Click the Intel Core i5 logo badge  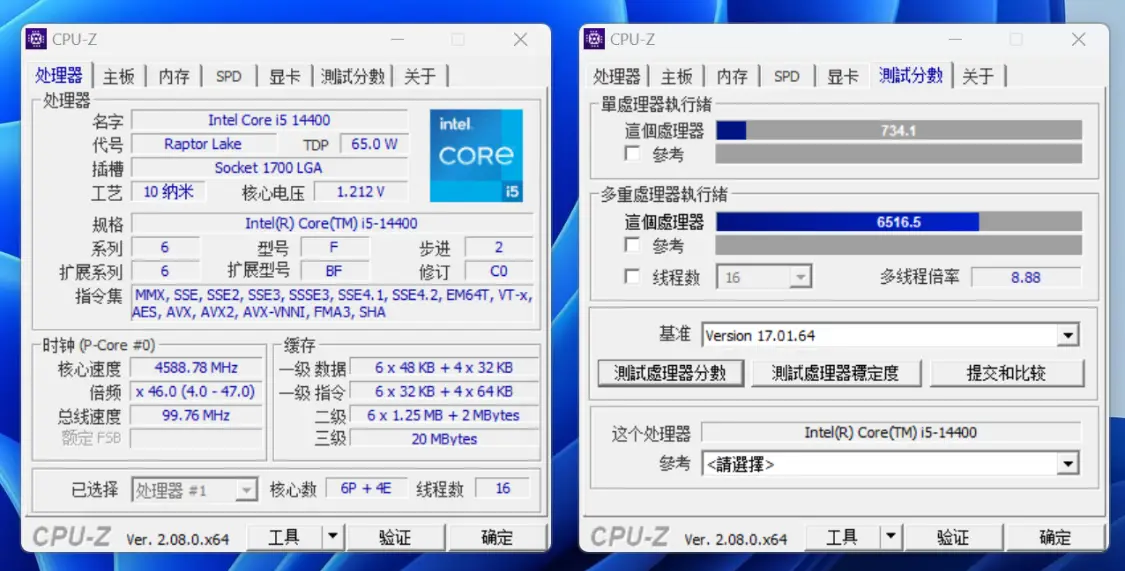click(476, 156)
